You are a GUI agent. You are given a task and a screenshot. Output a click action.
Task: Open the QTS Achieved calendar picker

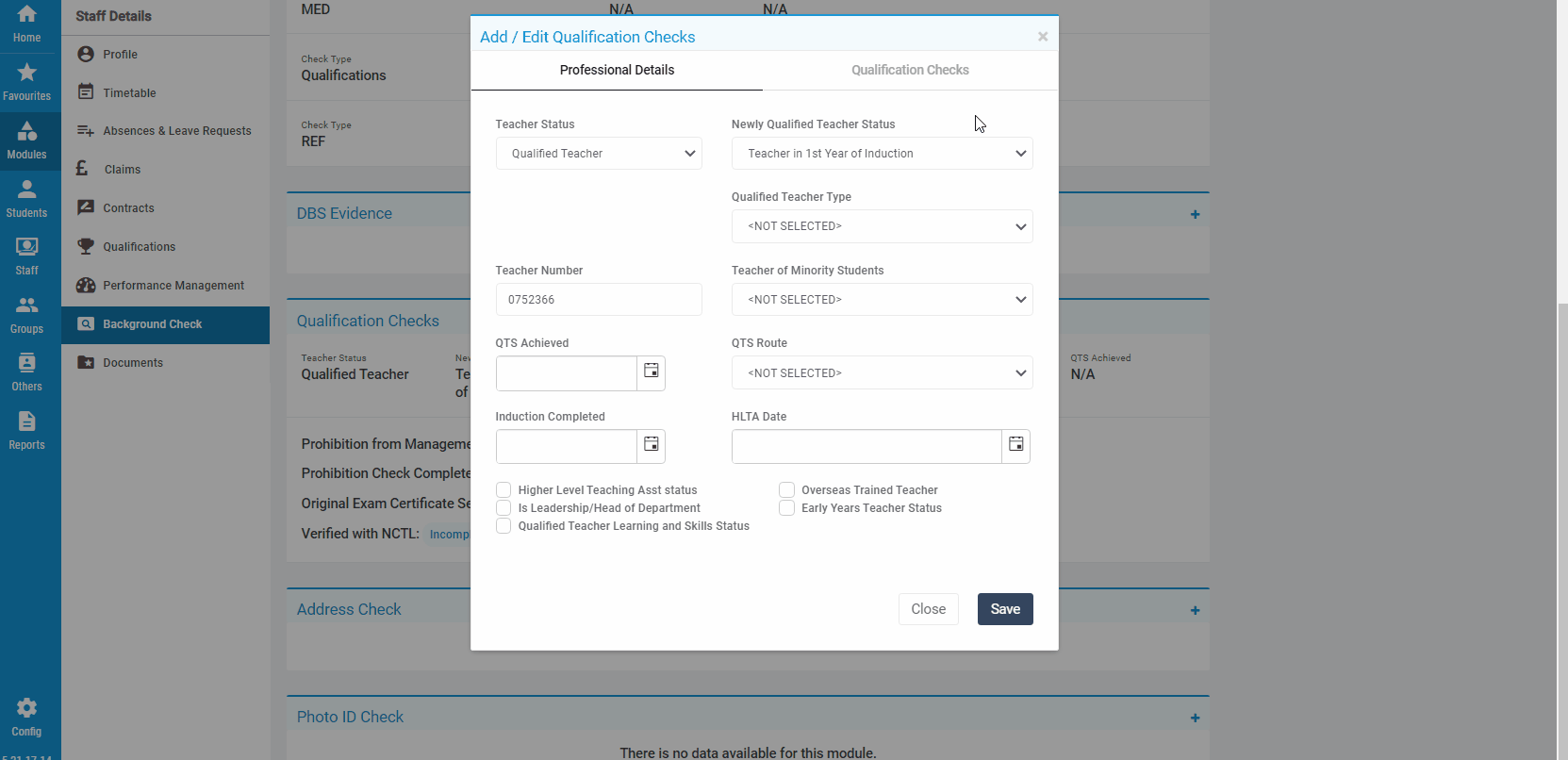[x=651, y=372]
